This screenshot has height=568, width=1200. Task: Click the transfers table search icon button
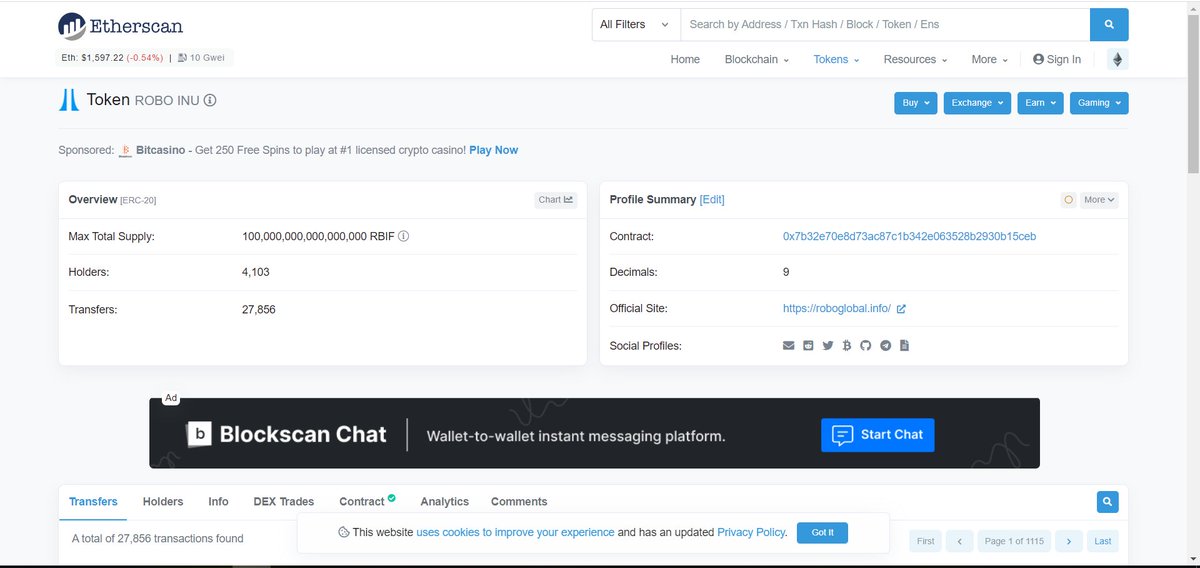coord(1107,502)
